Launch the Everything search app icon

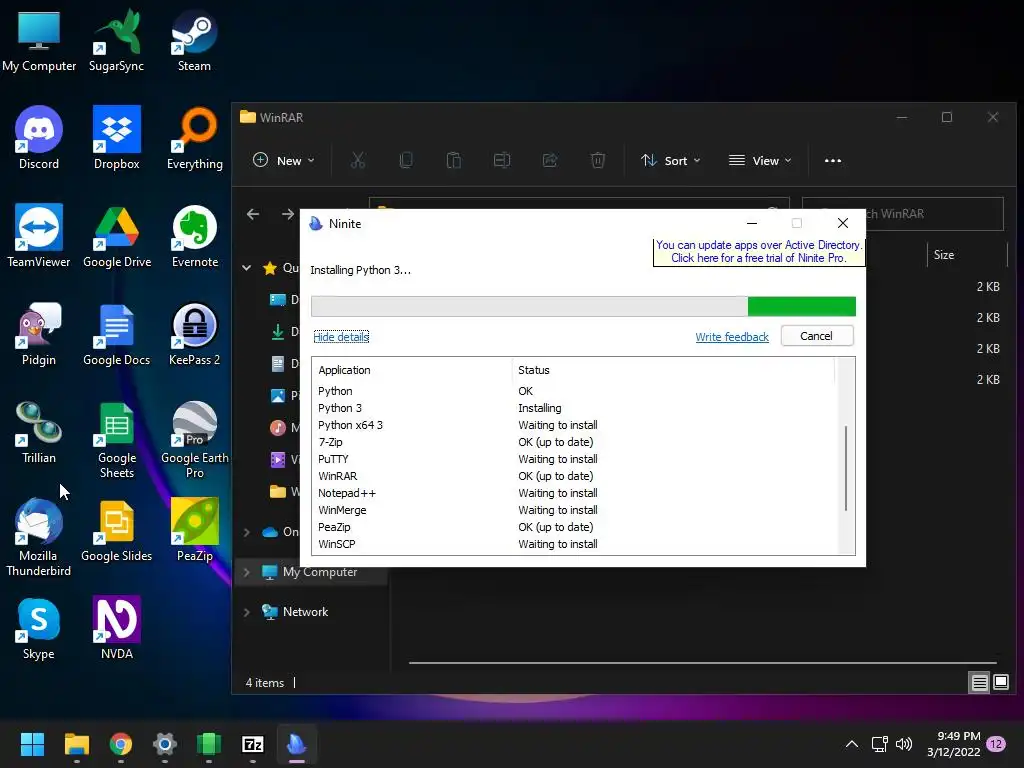[x=195, y=138]
